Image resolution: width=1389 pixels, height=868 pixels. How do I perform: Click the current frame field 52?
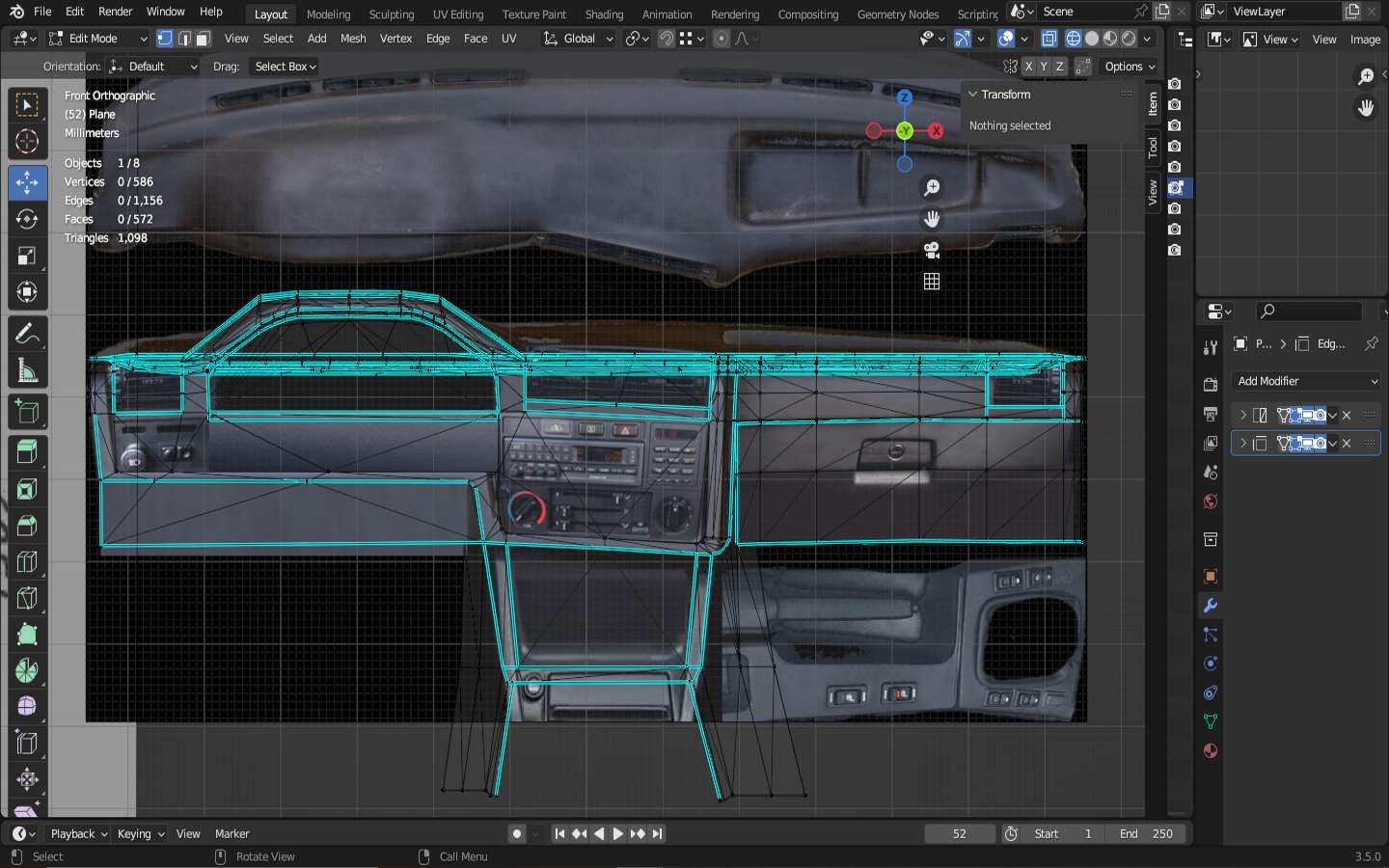[x=959, y=833]
